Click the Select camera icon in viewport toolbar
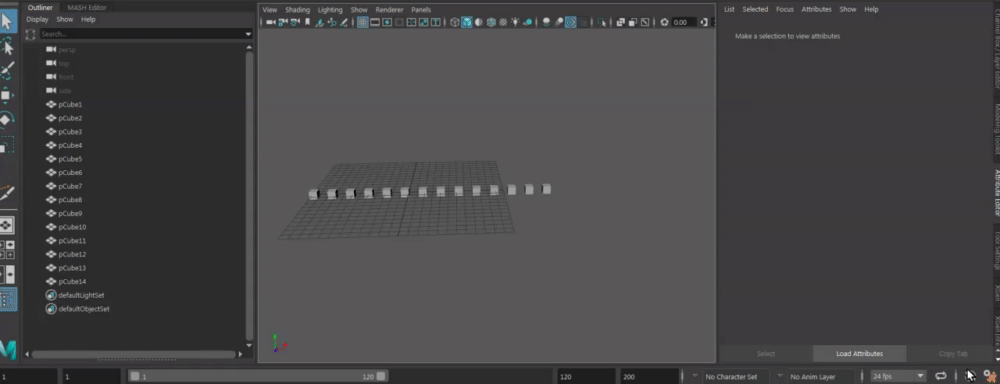 coord(270,22)
